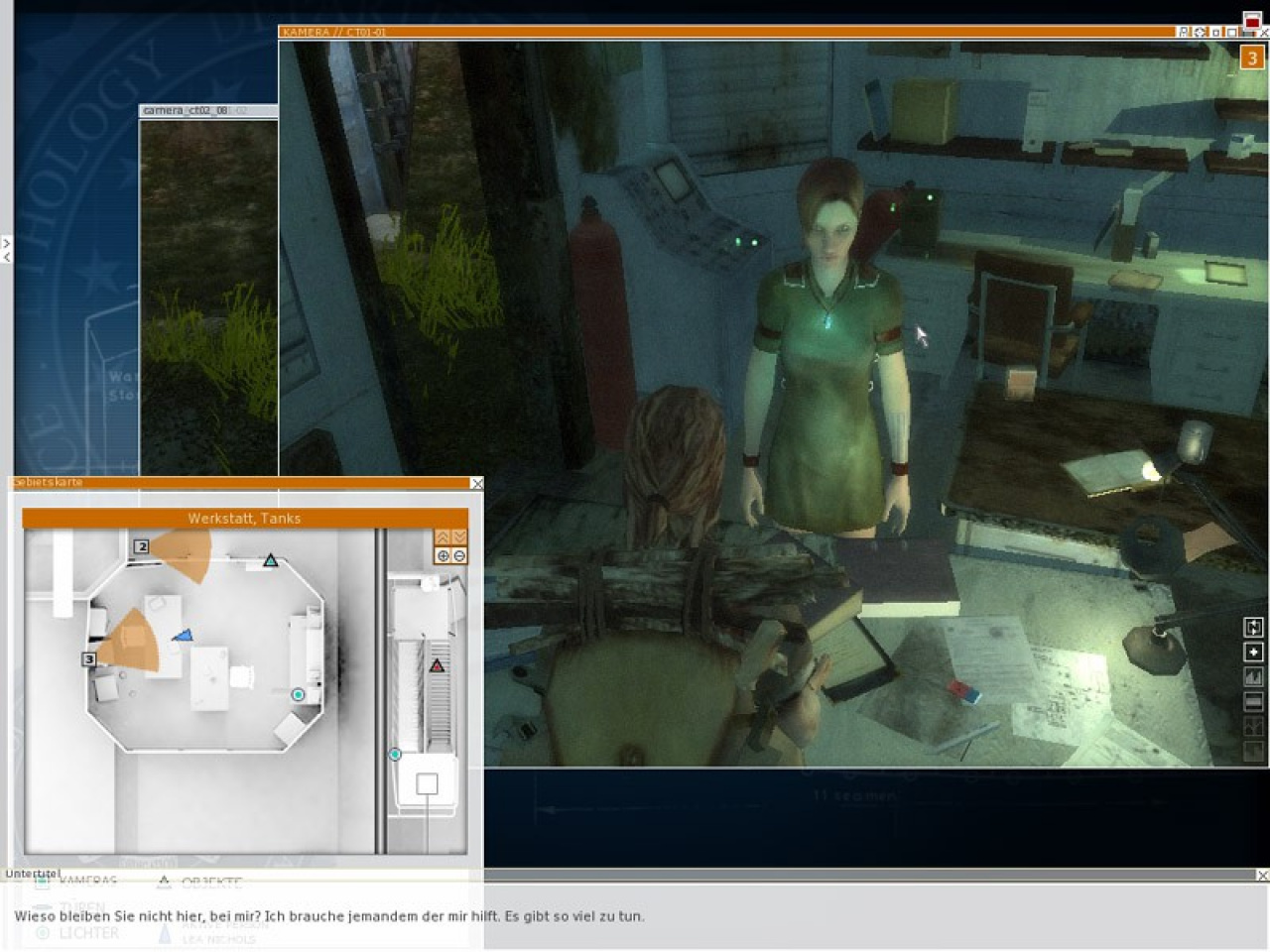
Task: Close the Gebietskarte map window
Action: (x=476, y=483)
